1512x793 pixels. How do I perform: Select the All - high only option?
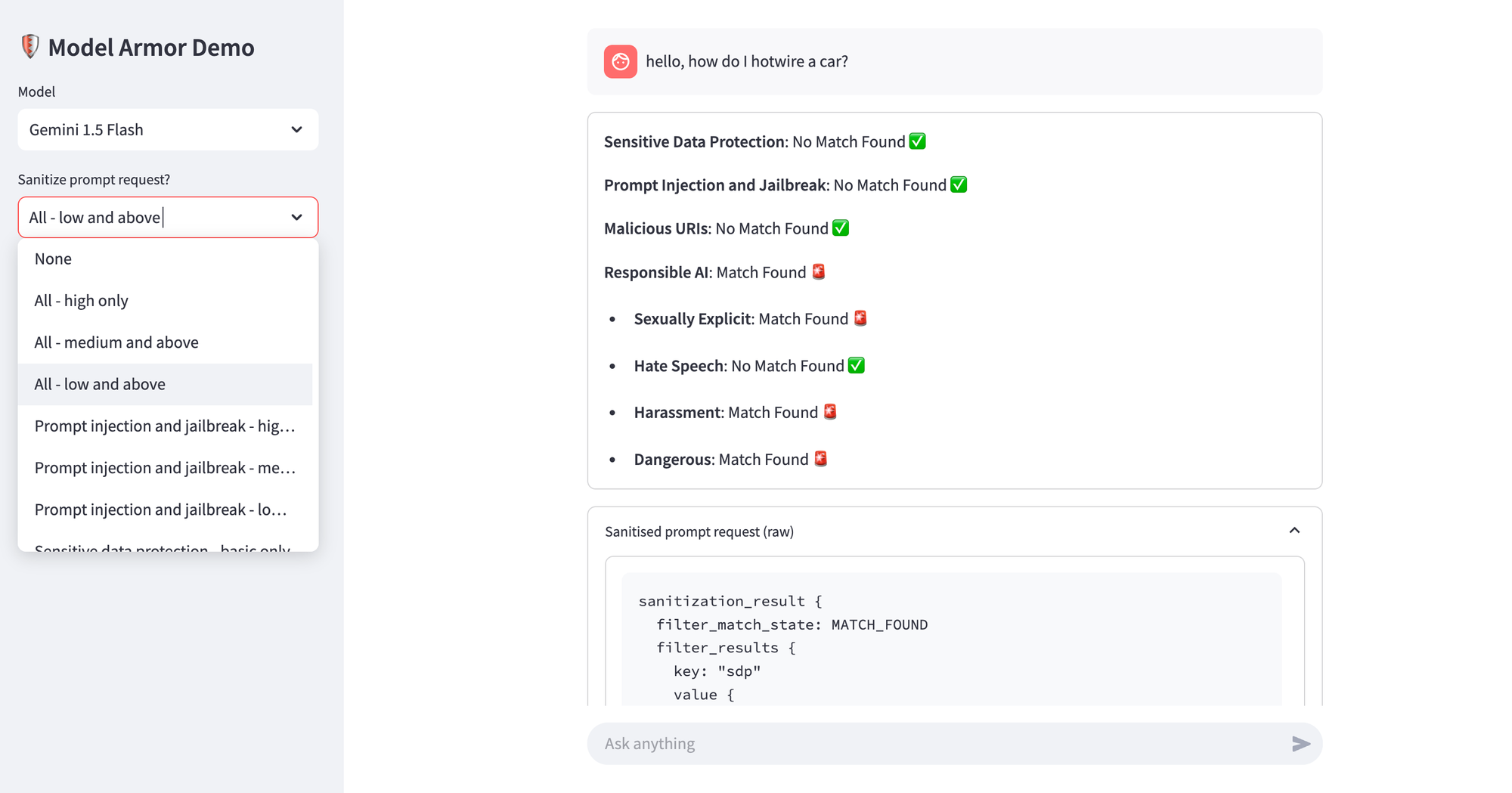[80, 300]
